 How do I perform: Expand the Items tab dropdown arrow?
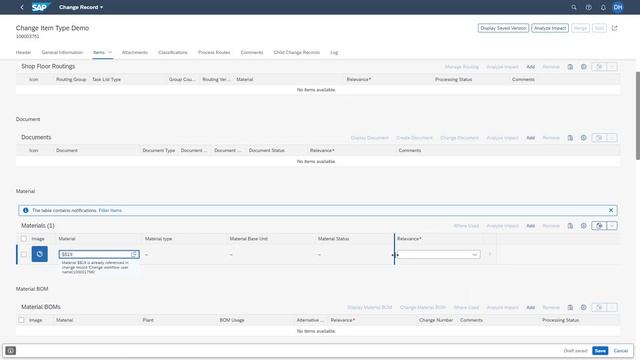[x=110, y=52]
